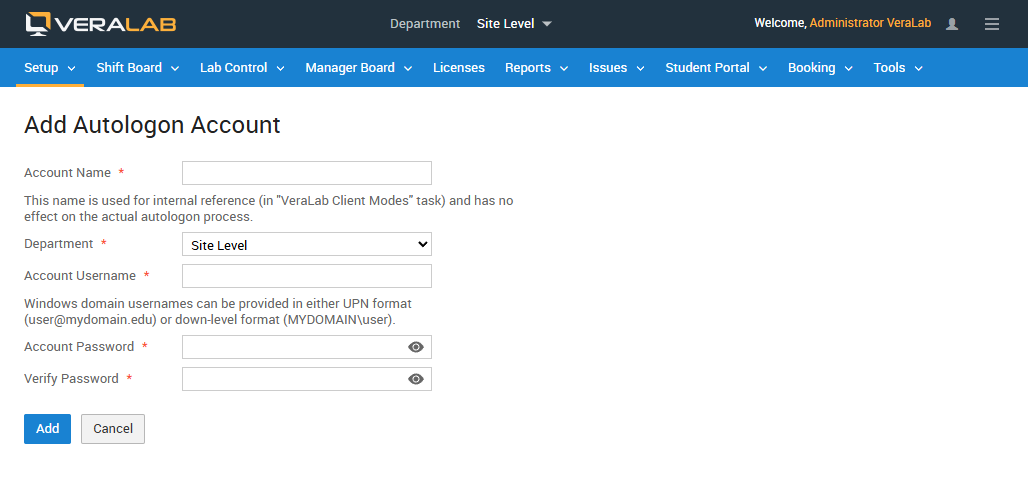Open the Reports menu

[536, 68]
